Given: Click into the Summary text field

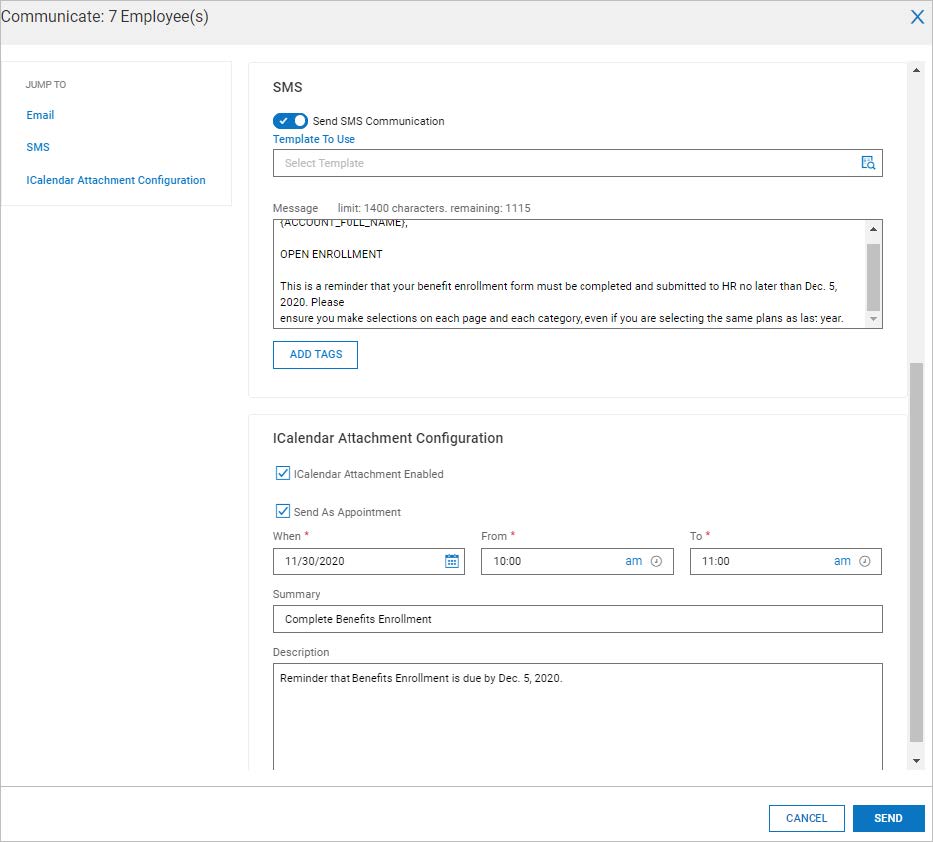Looking at the screenshot, I should click(x=577, y=619).
